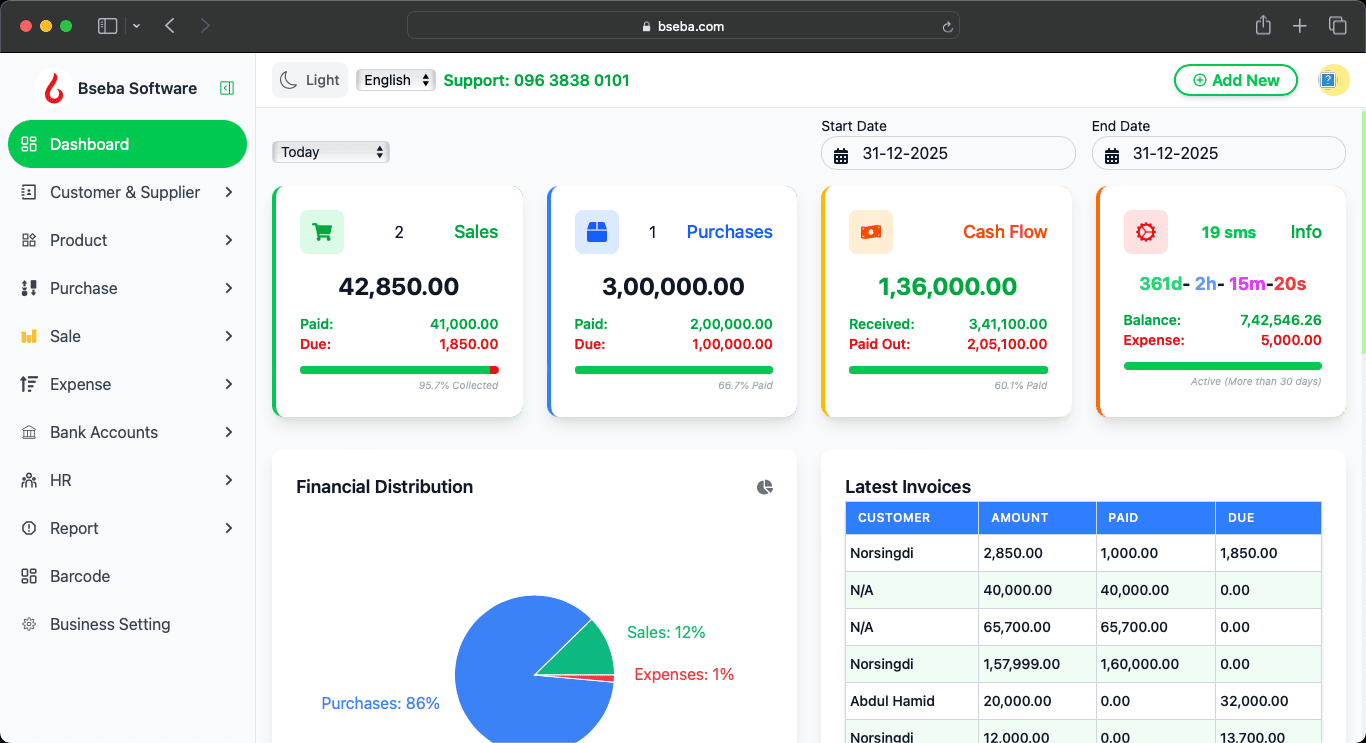Open the English language dropdown
The image size is (1366, 743).
396,80
